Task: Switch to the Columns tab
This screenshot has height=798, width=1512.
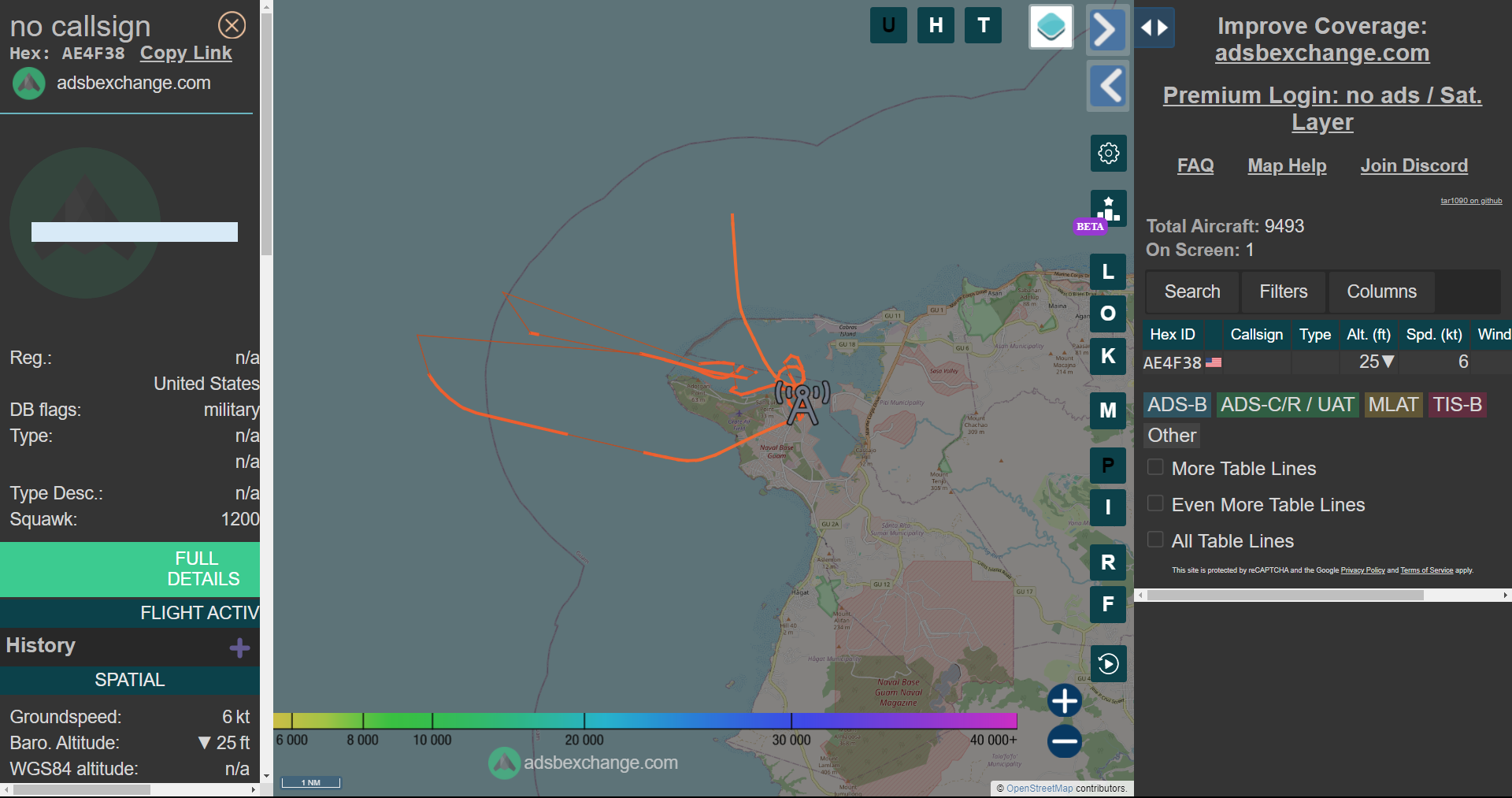Action: (x=1381, y=291)
